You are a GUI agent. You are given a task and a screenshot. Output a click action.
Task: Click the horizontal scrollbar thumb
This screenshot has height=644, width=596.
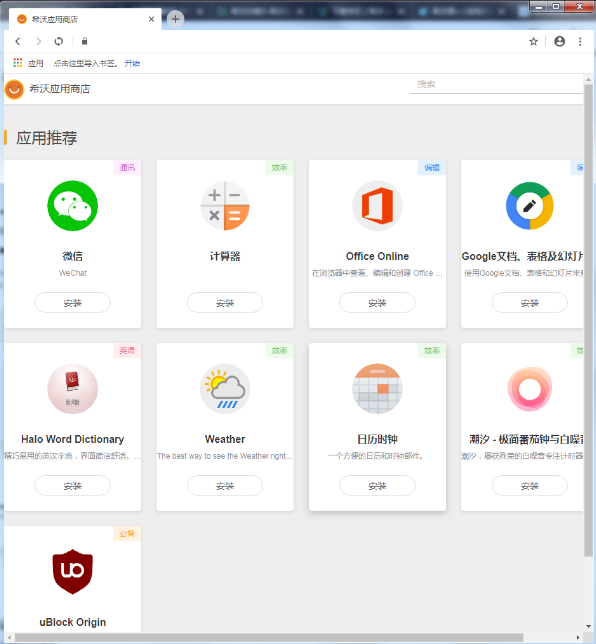click(x=269, y=637)
